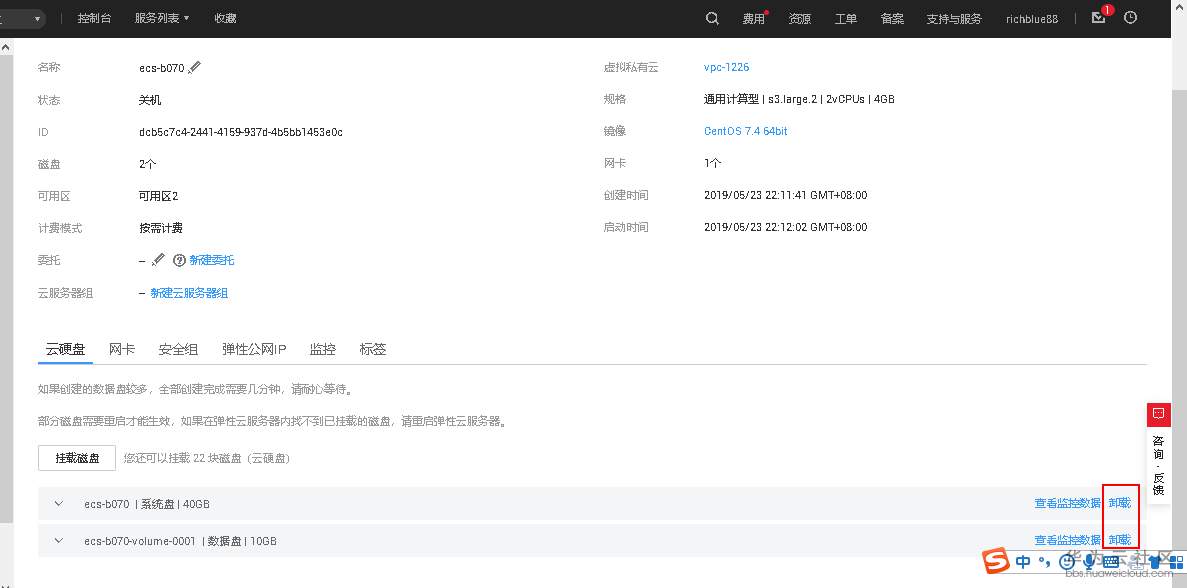Open the 工单 menu
This screenshot has width=1187, height=588.
click(846, 19)
